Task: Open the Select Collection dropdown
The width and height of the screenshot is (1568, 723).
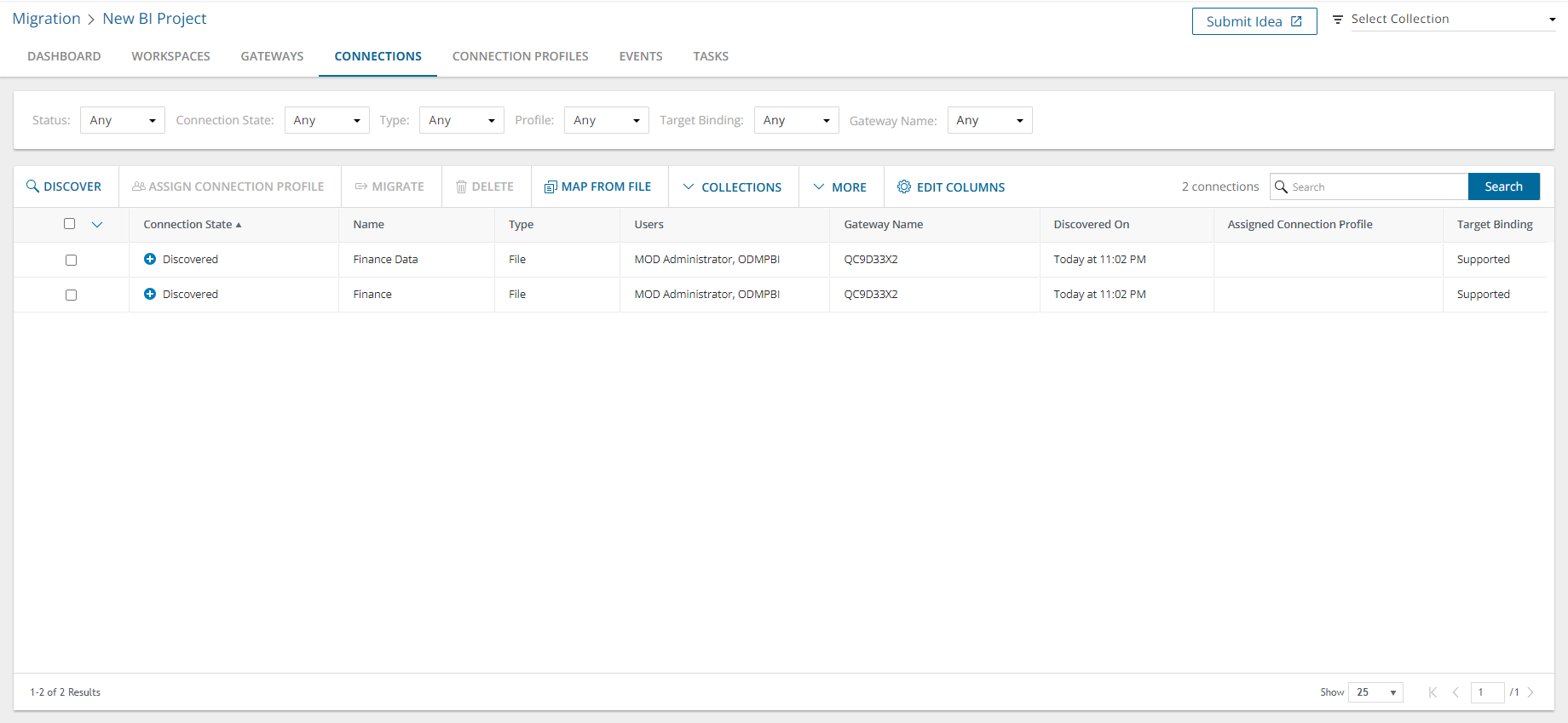Action: pos(1452,20)
